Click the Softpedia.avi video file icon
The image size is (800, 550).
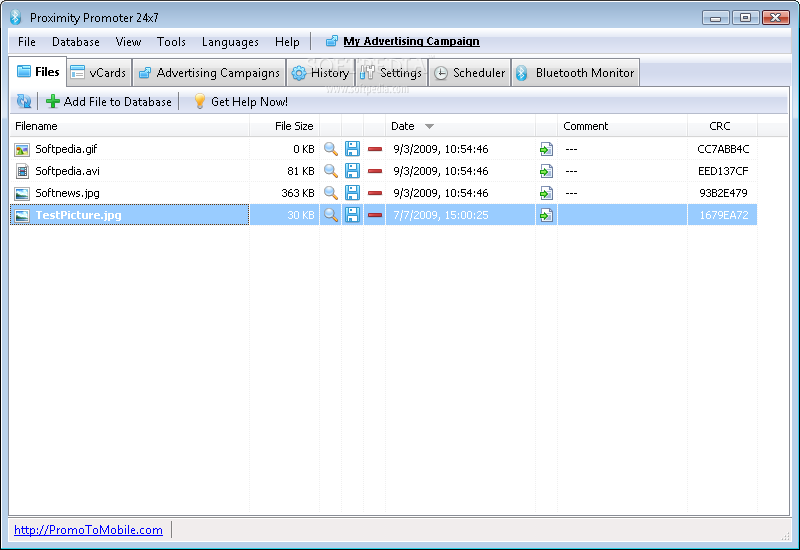coord(22,171)
